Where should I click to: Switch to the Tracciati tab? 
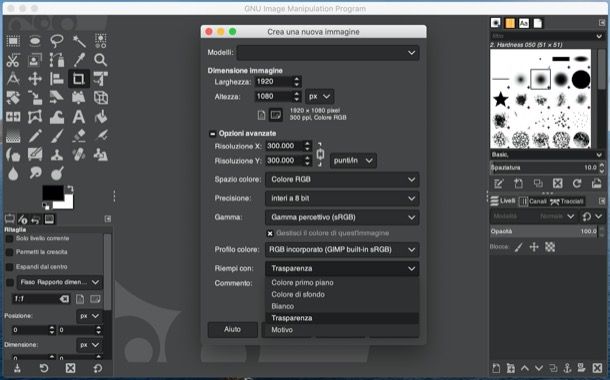click(x=567, y=201)
